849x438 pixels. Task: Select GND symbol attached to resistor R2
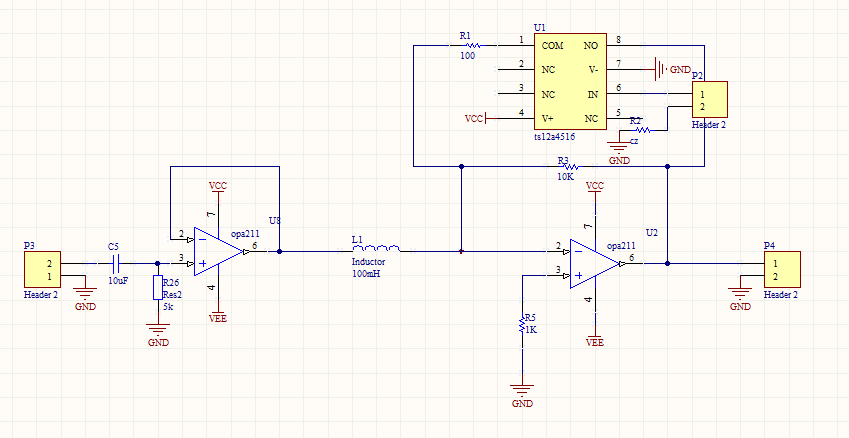point(619,148)
